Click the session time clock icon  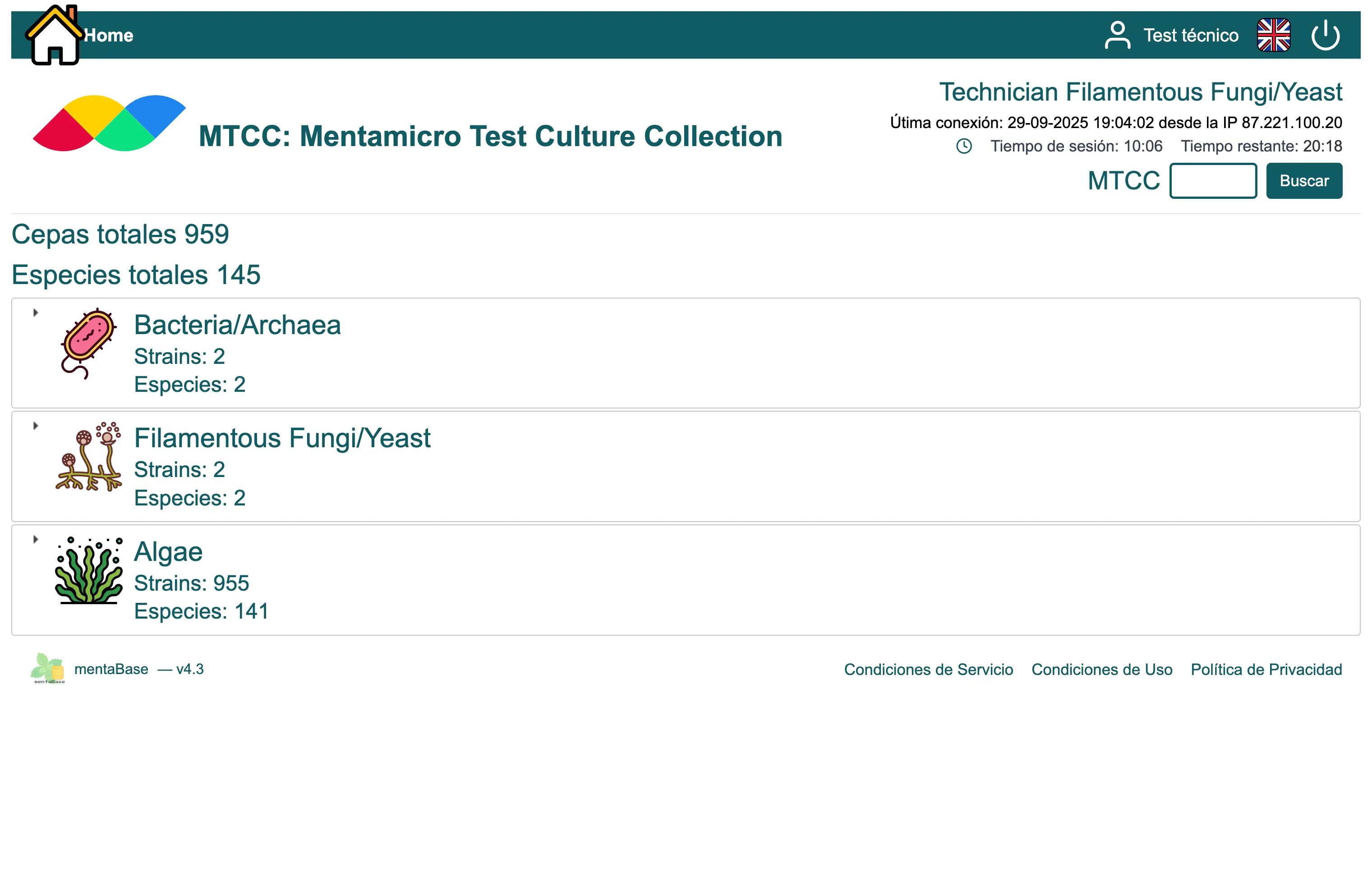964,147
